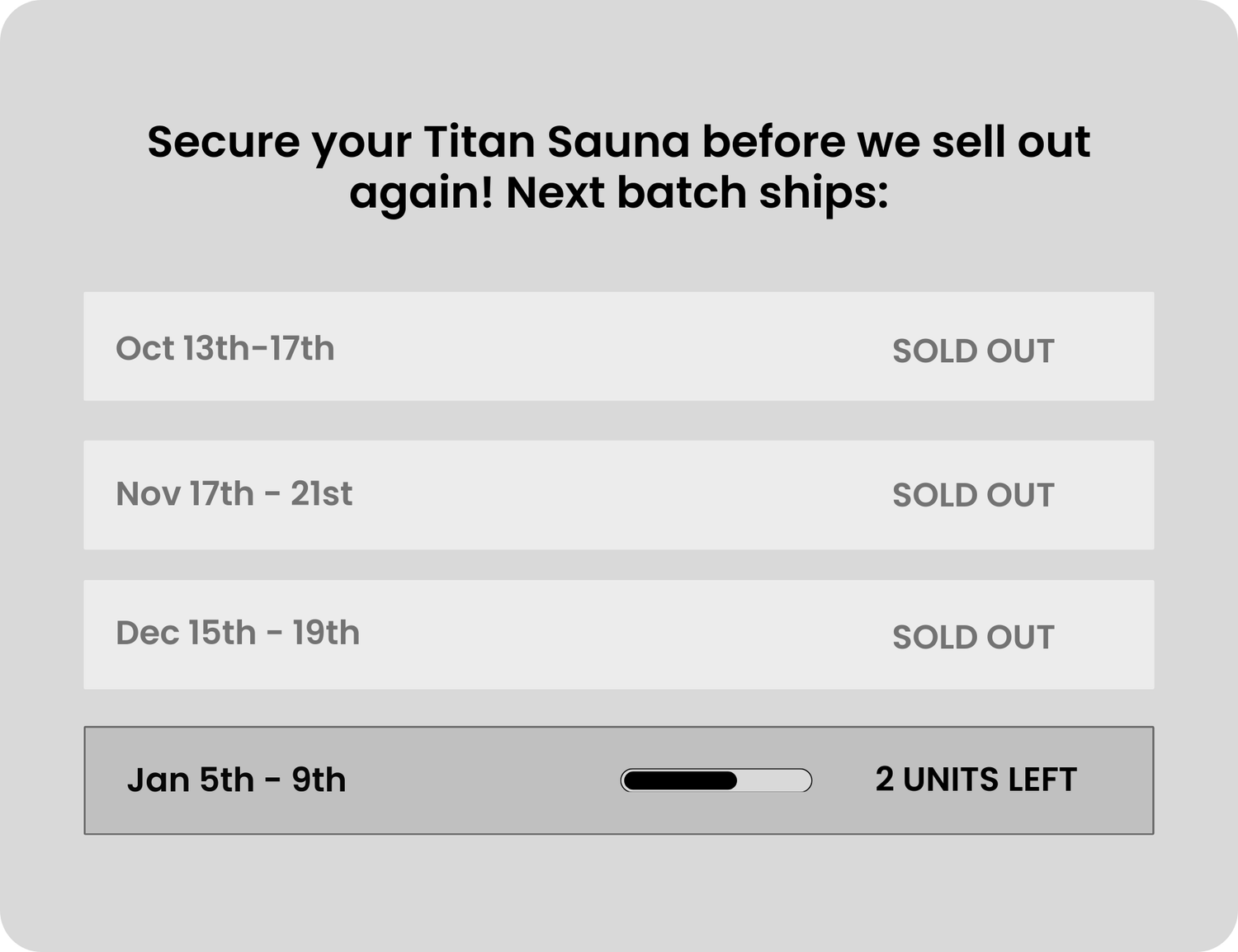Screen dimensions: 1238x952
Task: Click the word "again!" in the heading
Action: (x=421, y=195)
